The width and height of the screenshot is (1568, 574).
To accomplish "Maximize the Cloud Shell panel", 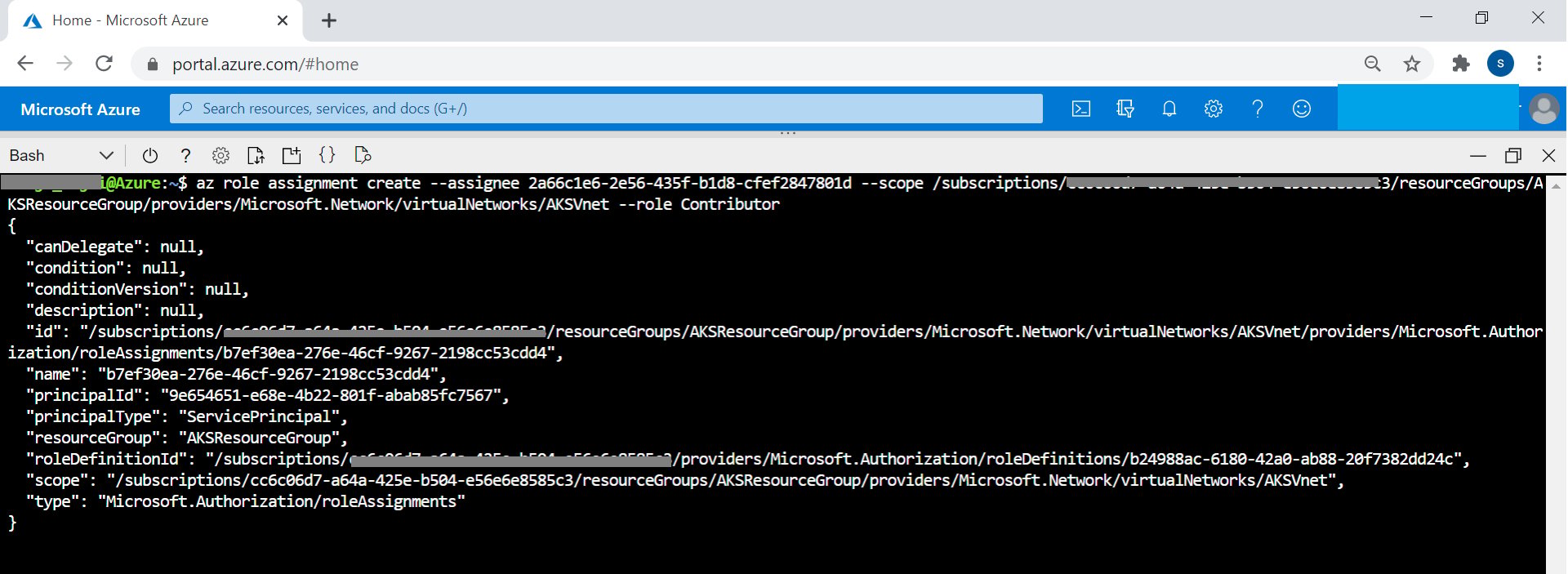I will point(1513,155).
